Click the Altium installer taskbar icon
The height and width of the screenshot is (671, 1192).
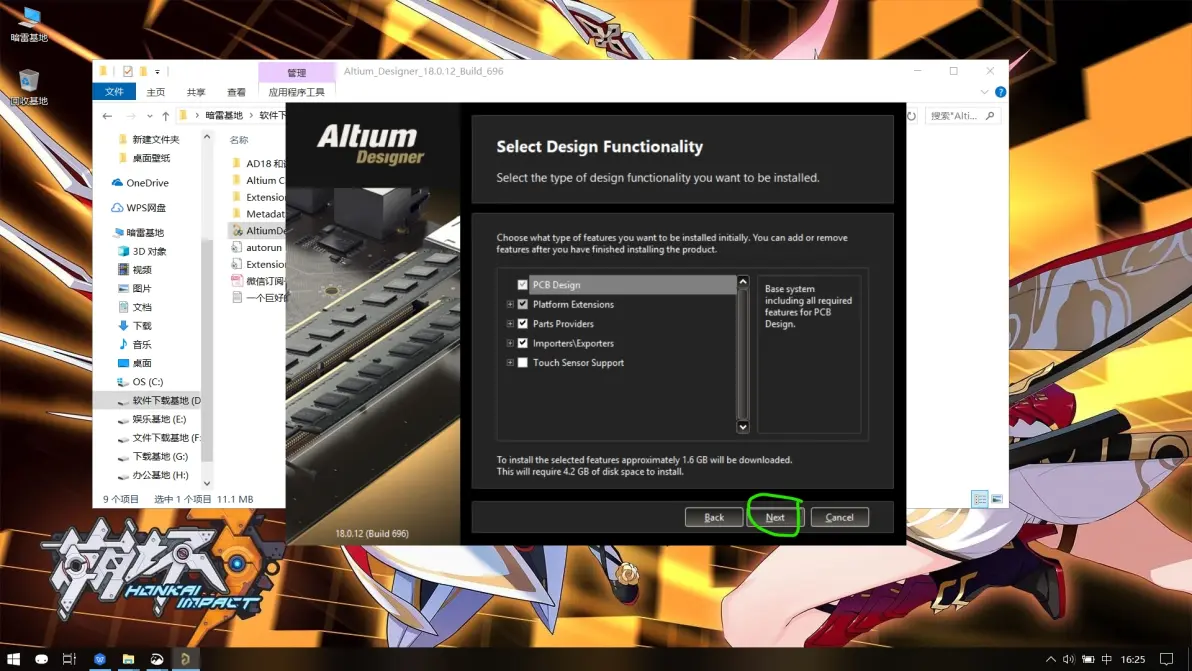[185, 659]
